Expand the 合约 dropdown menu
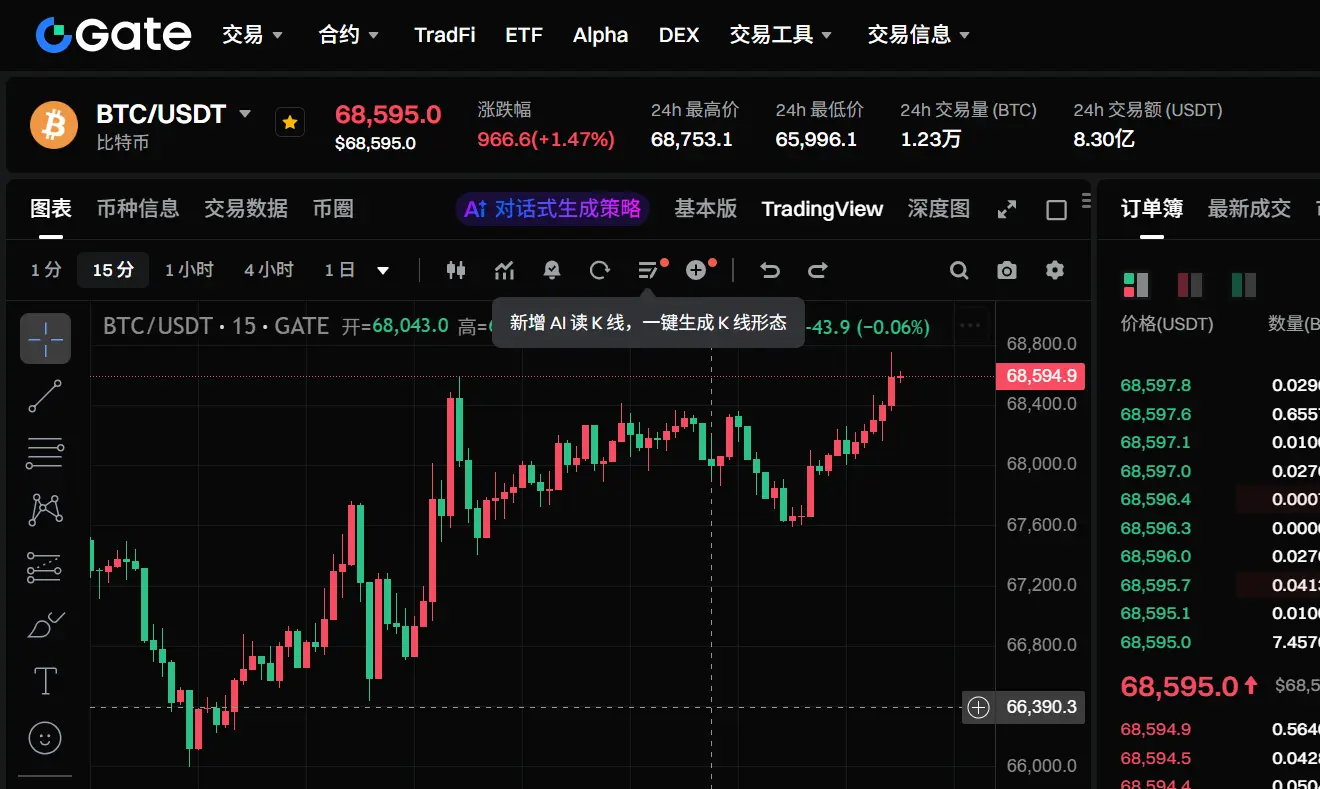 coord(348,35)
